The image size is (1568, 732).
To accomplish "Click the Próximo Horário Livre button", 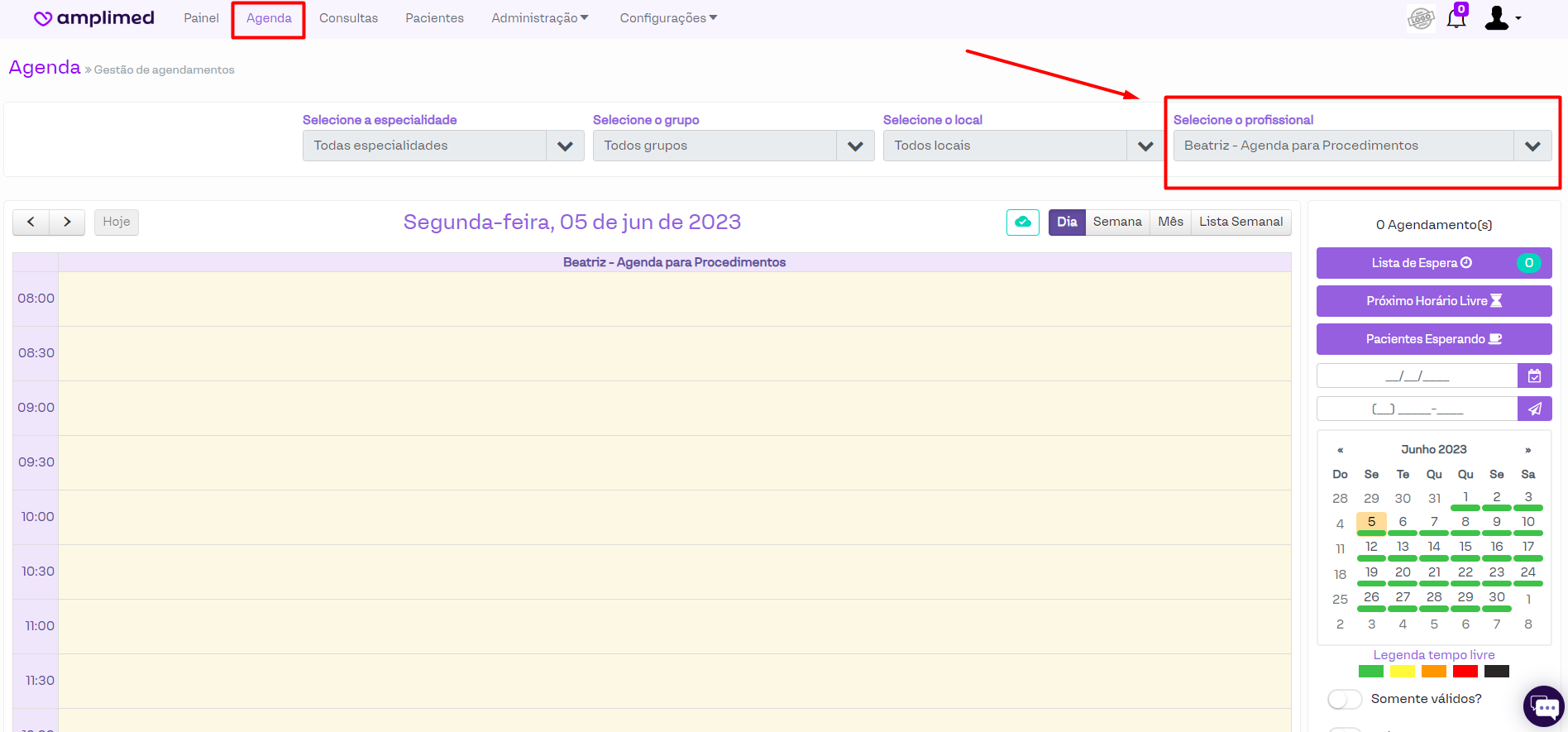I will point(1433,301).
